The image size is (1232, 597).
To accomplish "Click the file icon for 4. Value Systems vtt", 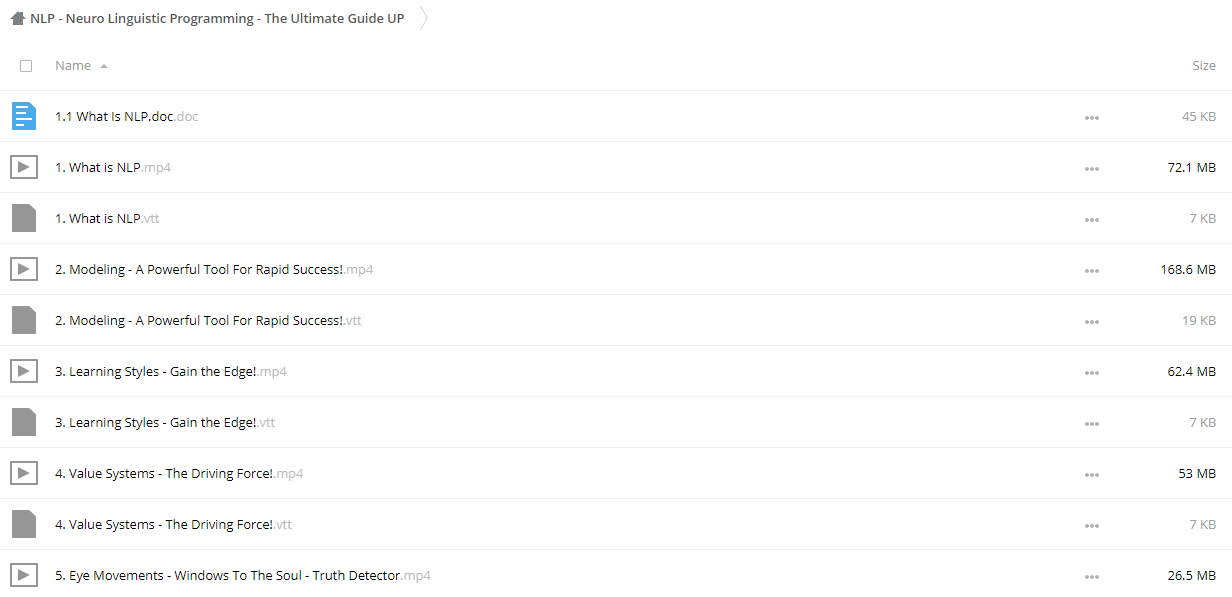I will point(24,524).
